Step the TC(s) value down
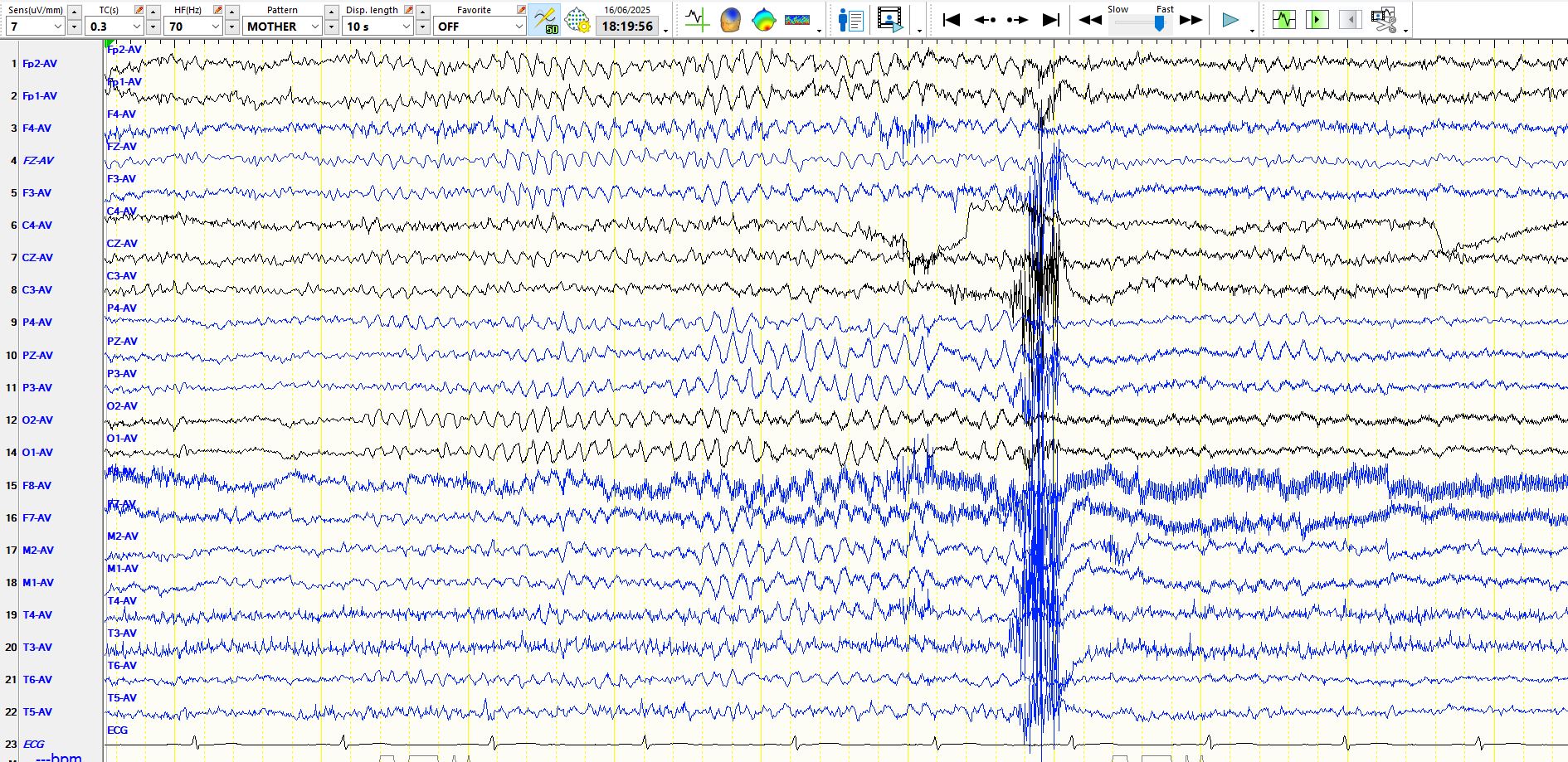Screen dimensions: 1568x762 (x=153, y=27)
